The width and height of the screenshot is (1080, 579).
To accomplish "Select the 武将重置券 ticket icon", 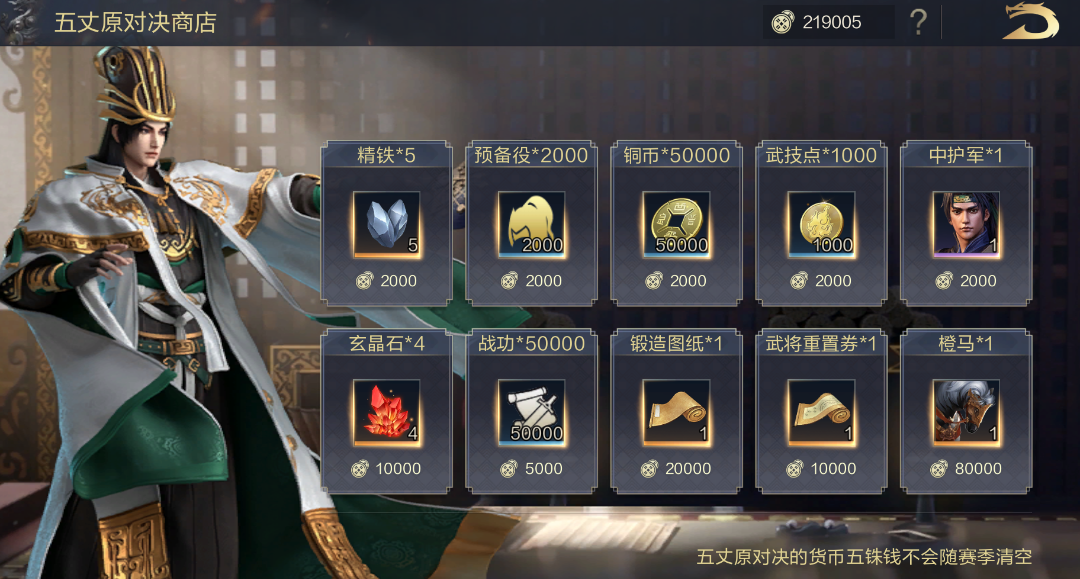I will click(821, 412).
